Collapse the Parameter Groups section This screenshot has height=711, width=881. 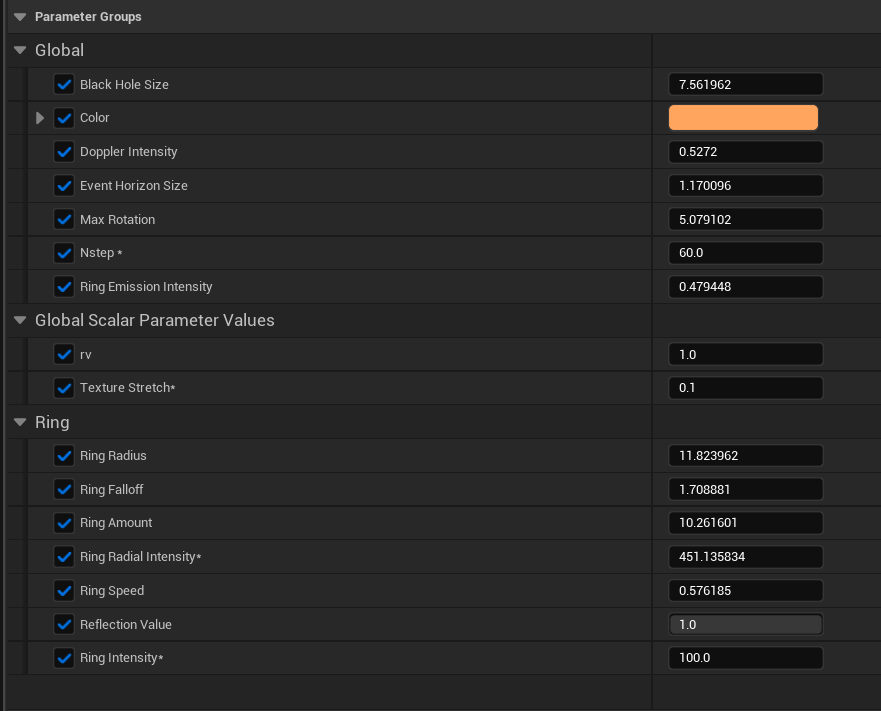pyautogui.click(x=20, y=17)
